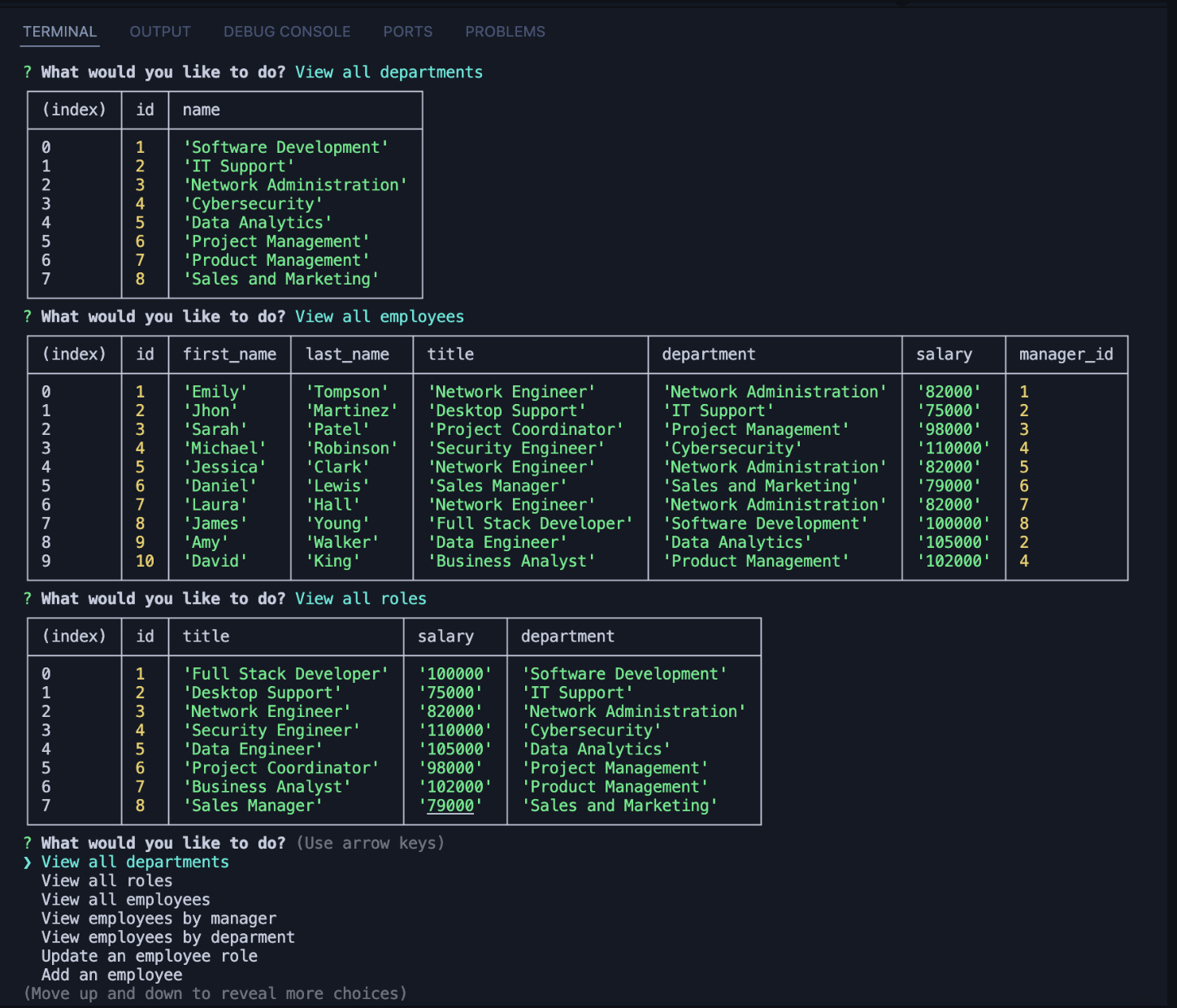Click 'Network Administration' in departments table
The width and height of the screenshot is (1177, 1008).
(x=295, y=185)
